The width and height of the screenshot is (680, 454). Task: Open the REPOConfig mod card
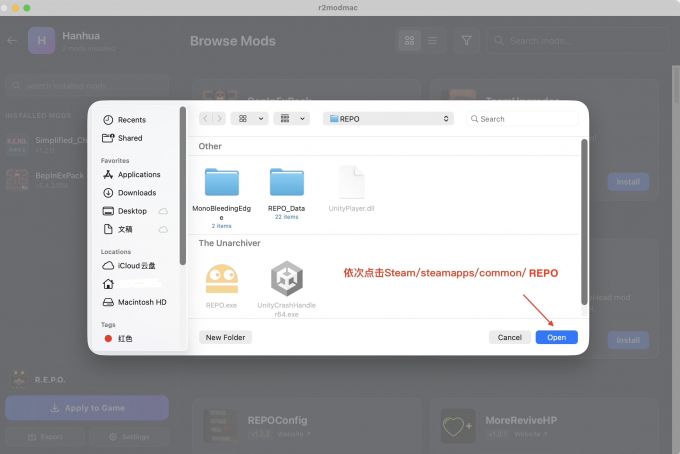point(307,426)
